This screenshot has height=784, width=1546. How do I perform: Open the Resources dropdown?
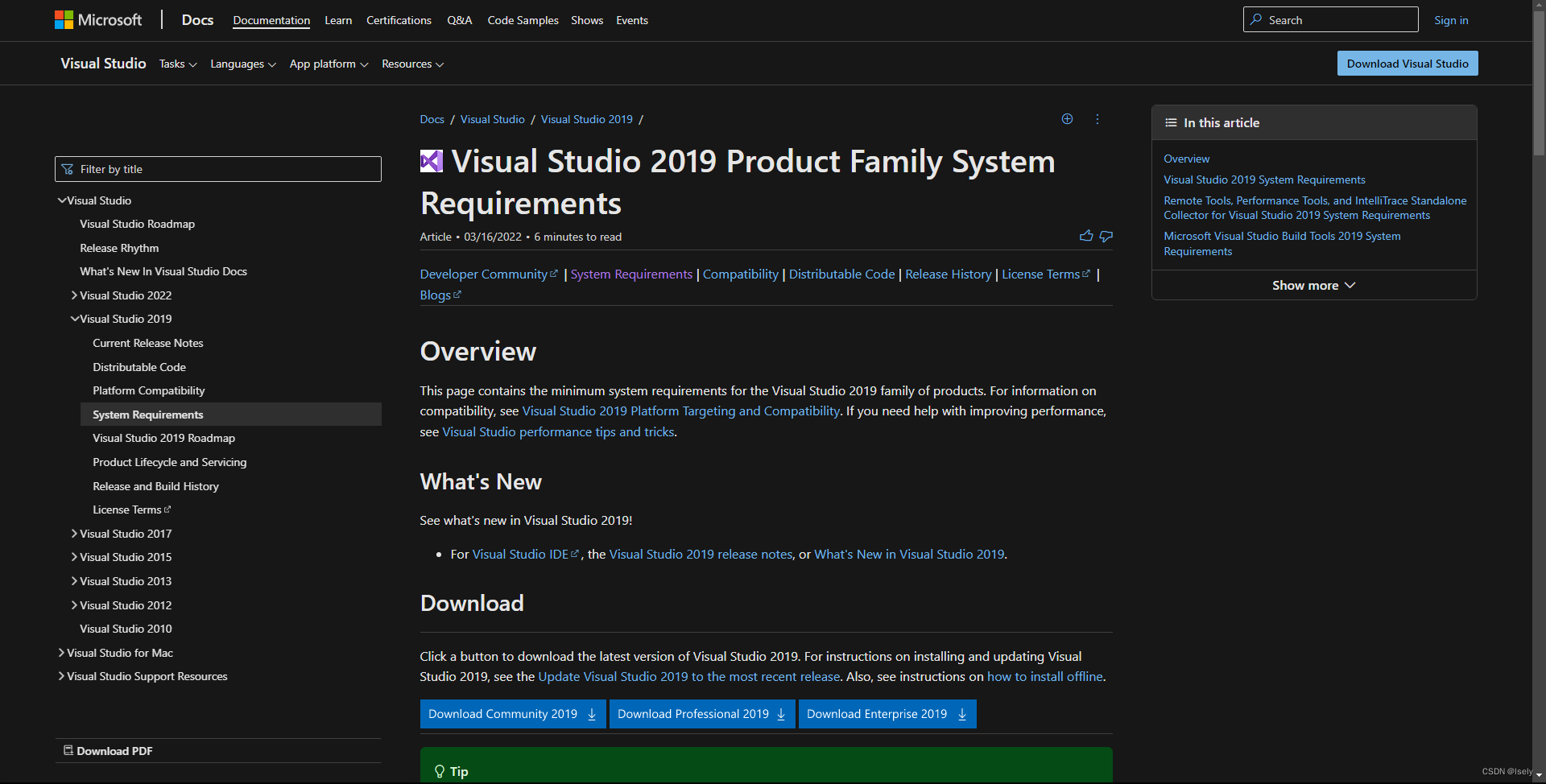[412, 64]
